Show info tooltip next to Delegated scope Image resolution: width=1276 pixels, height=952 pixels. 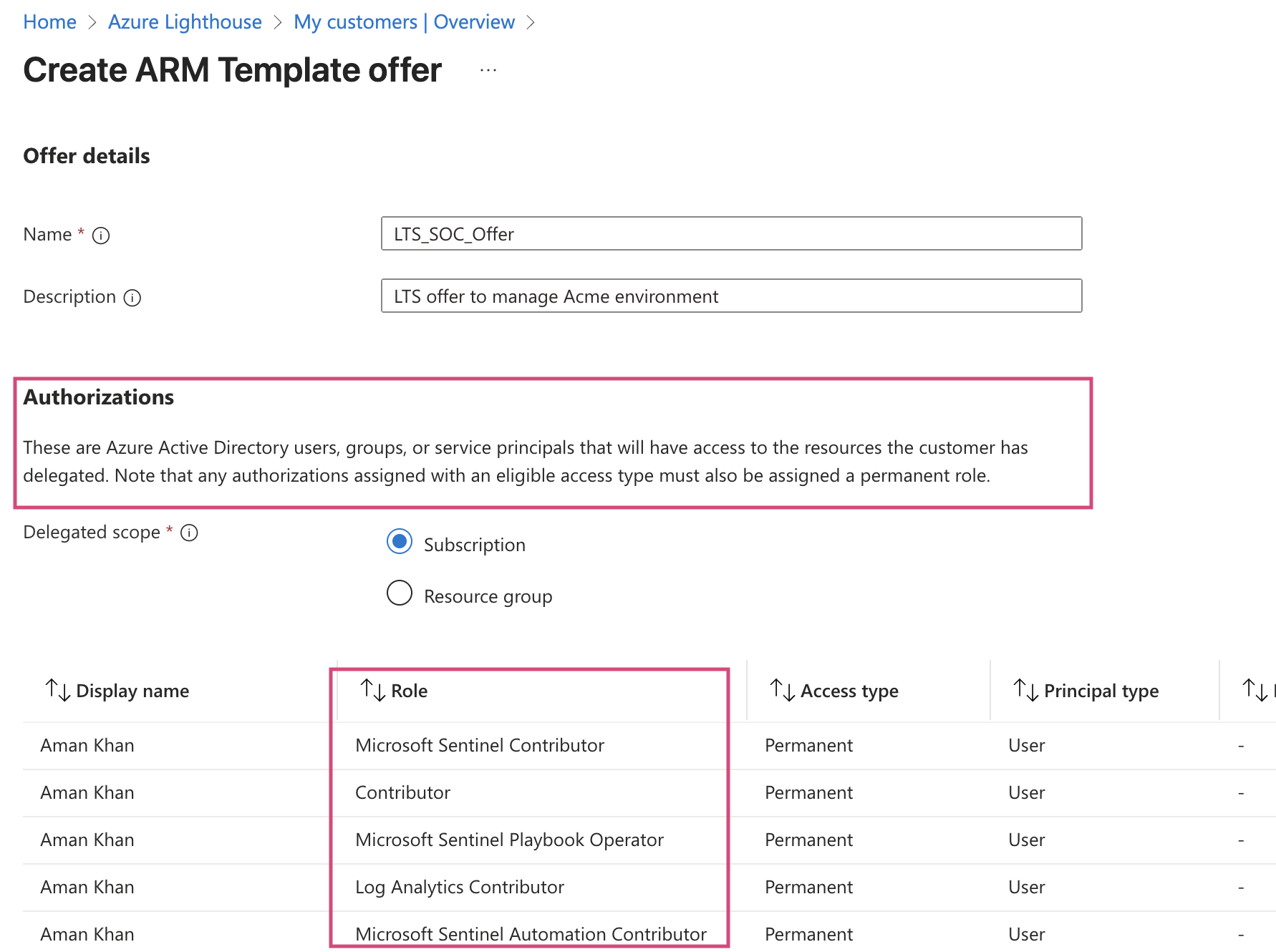[x=189, y=533]
